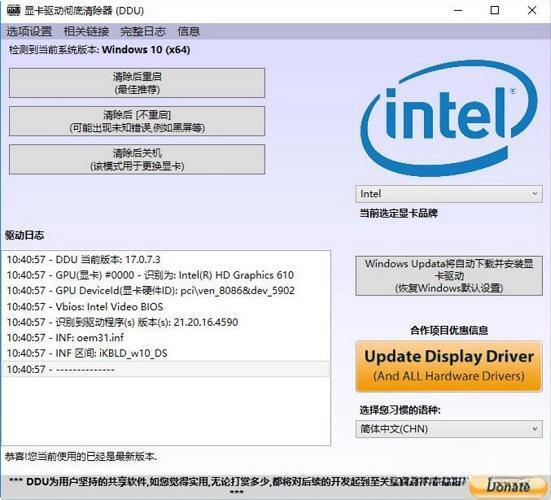Image resolution: width=551 pixels, height=500 pixels.
Task: Click the latest version status message
Action: pyautogui.click(x=81, y=456)
